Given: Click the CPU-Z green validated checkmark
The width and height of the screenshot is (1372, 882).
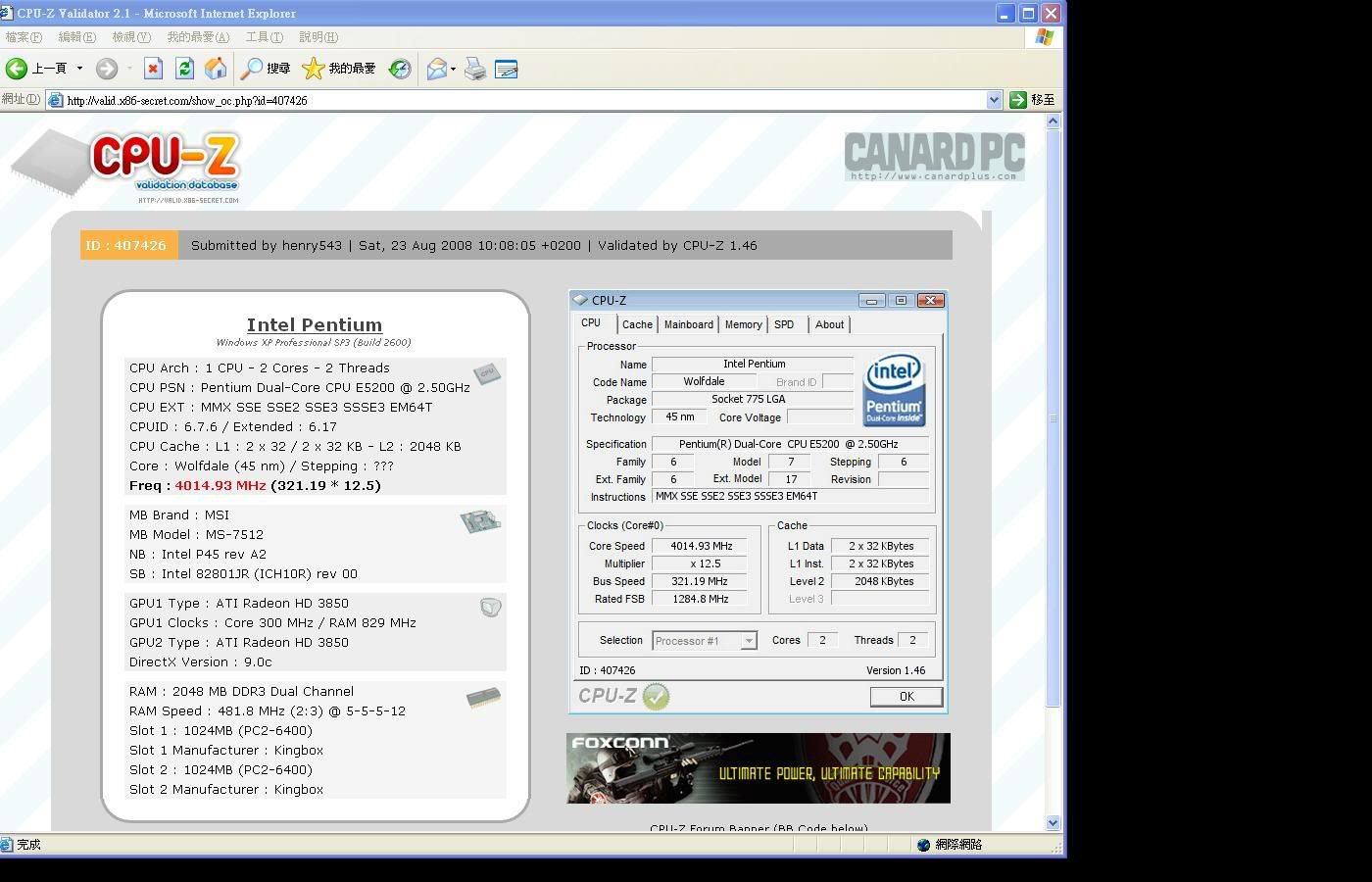Looking at the screenshot, I should [657, 697].
